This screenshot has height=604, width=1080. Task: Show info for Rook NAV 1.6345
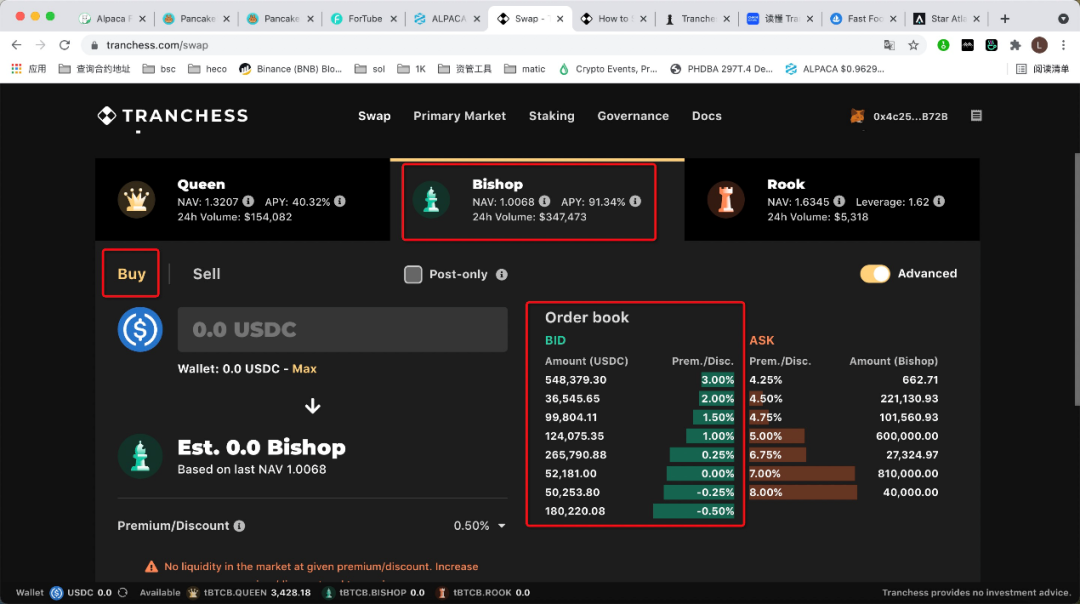coord(839,201)
